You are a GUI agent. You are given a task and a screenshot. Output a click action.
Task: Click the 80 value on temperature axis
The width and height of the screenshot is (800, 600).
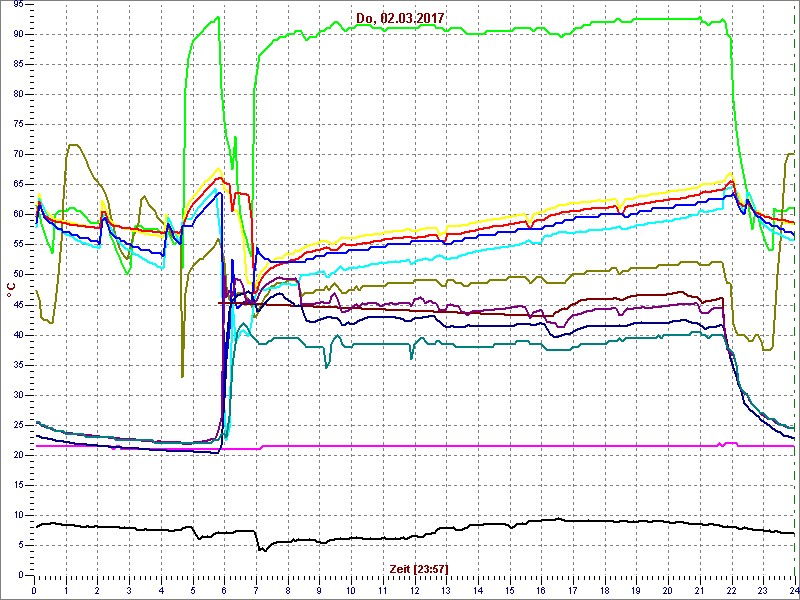pyautogui.click(x=17, y=94)
